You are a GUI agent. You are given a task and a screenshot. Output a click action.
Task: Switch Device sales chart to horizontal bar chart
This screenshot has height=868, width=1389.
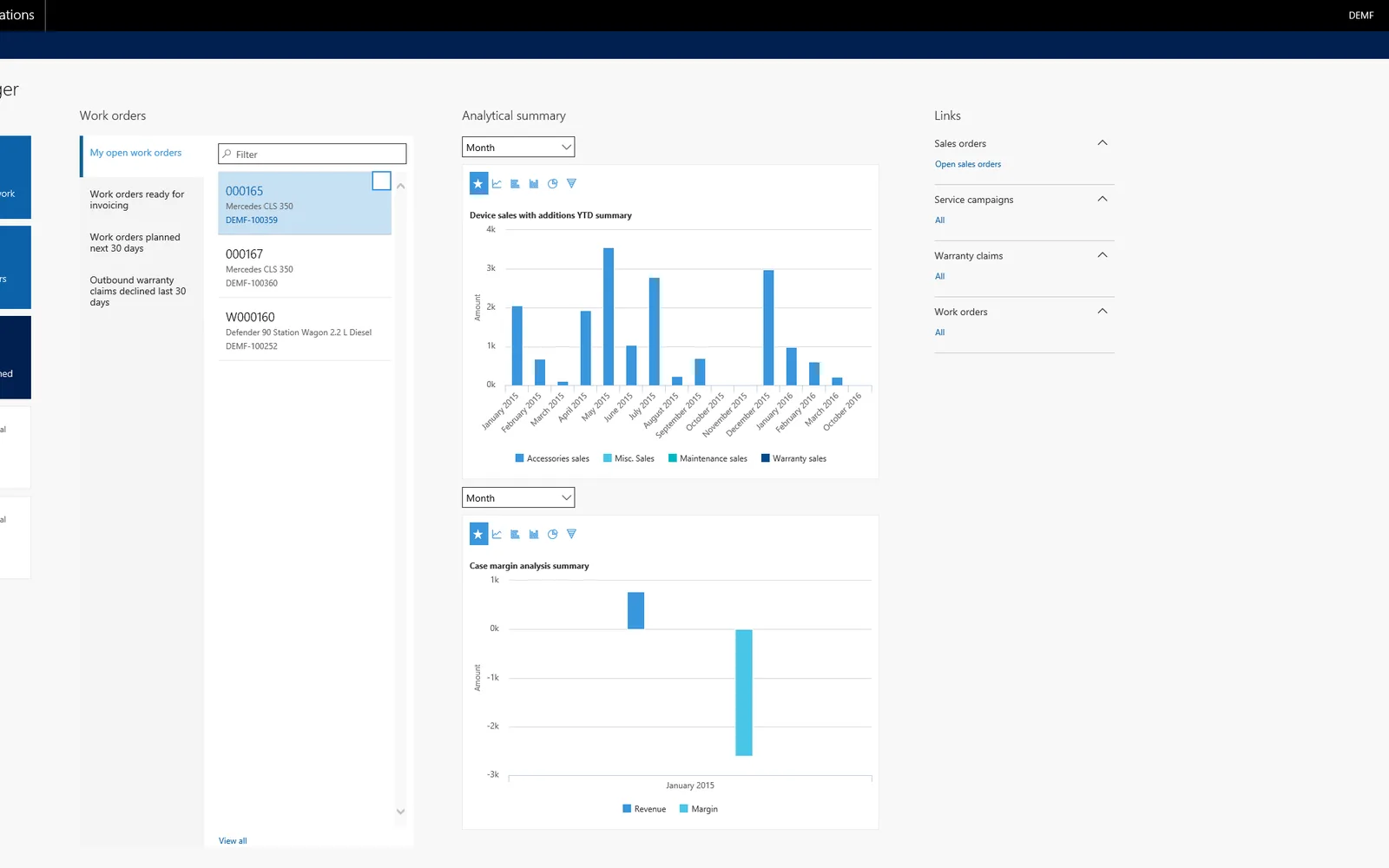tap(515, 183)
